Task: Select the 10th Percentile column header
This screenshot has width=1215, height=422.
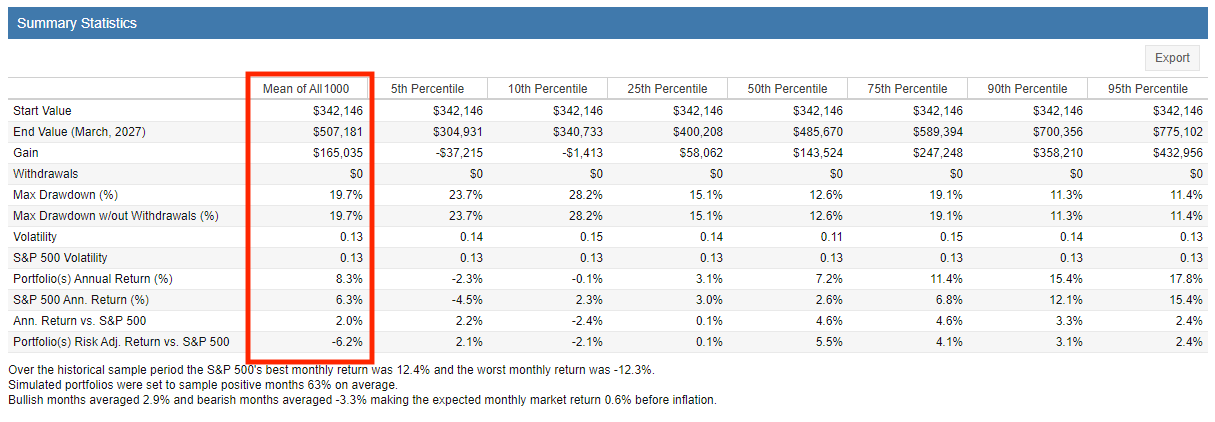Action: [x=547, y=89]
